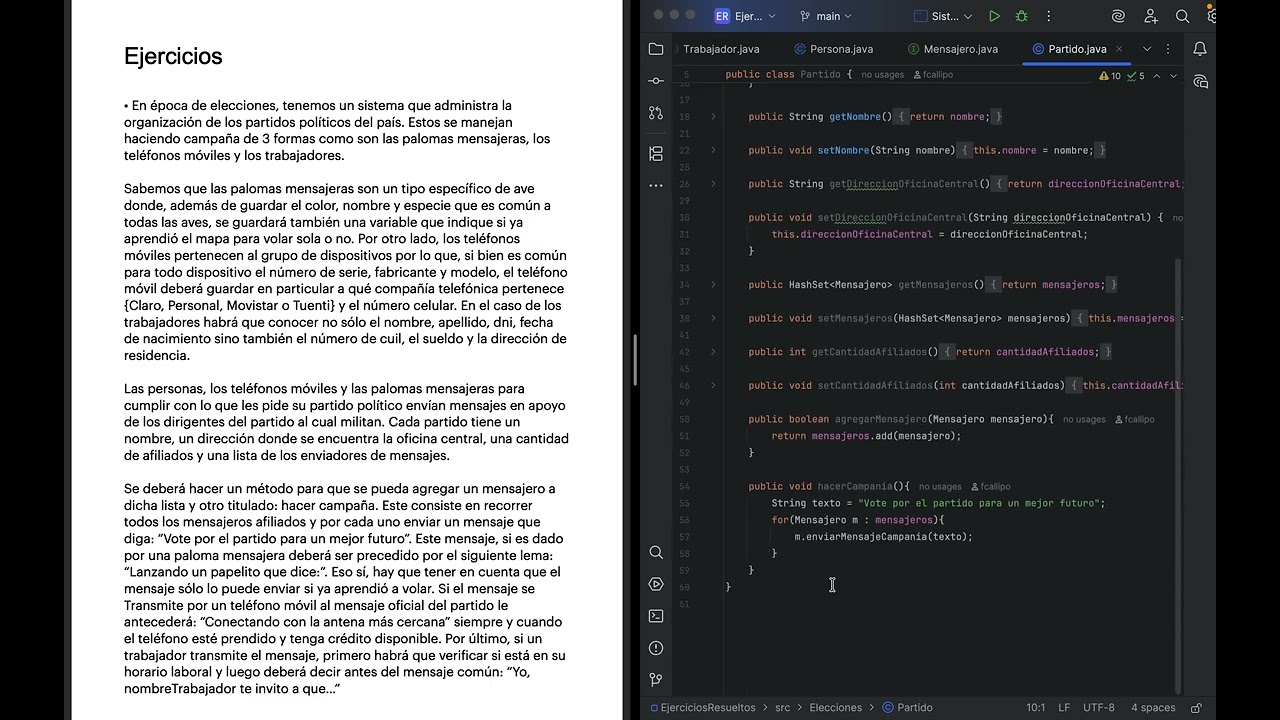Click 'no usages' hint beside agregarMensajero
The width and height of the screenshot is (1280, 720).
point(1084,419)
